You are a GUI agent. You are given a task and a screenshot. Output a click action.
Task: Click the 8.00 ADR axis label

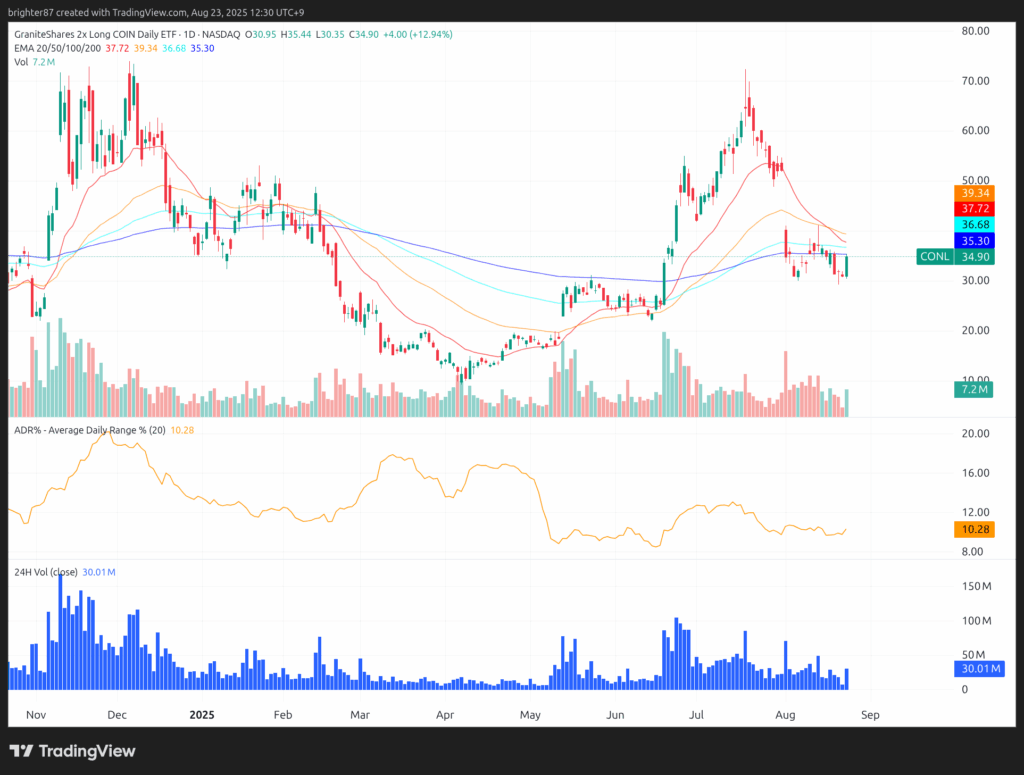coord(972,552)
